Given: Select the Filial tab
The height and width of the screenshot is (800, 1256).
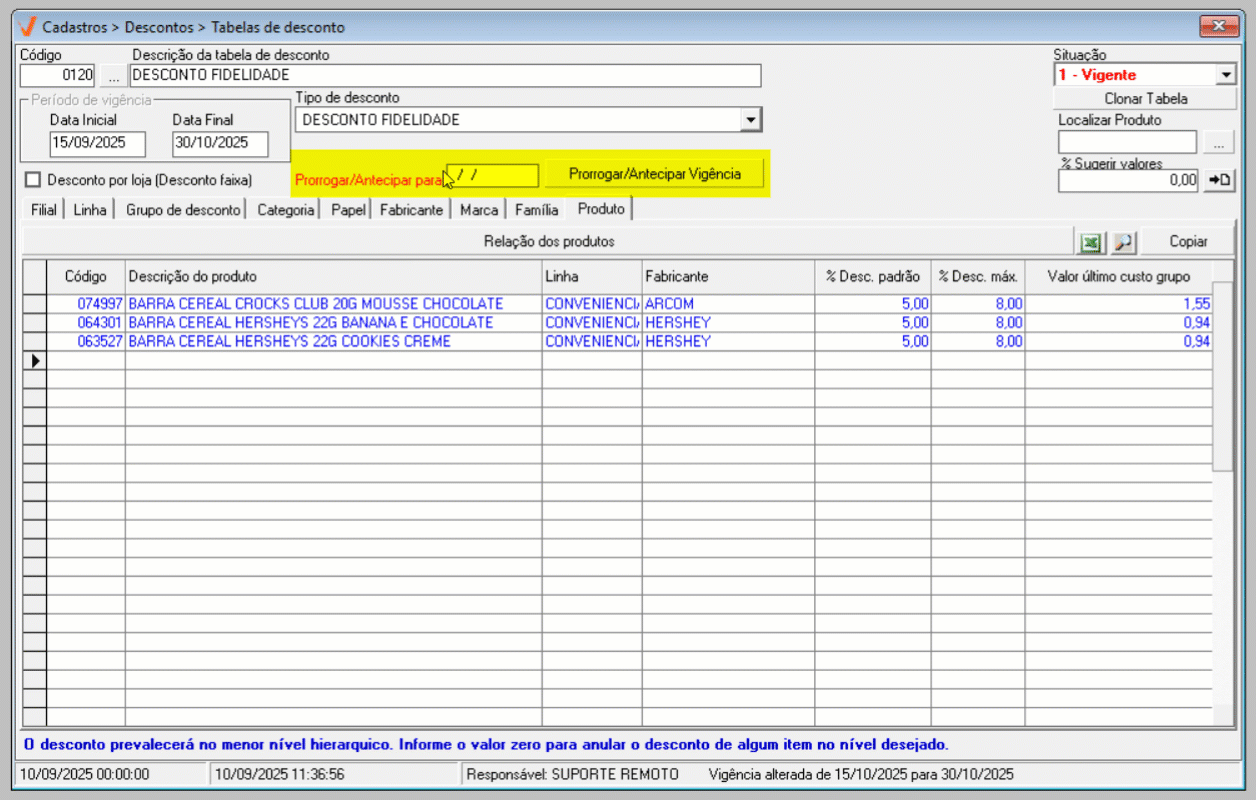Looking at the screenshot, I should (x=44, y=210).
